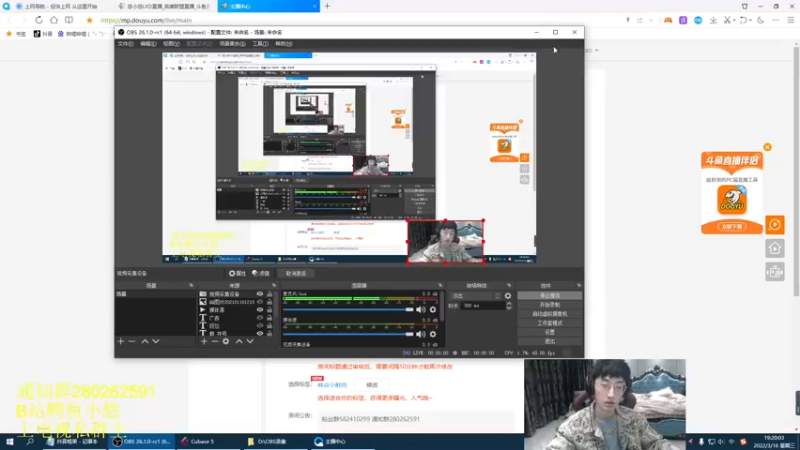Select the 视频采集设备 source row
This screenshot has width=800, height=450.
(x=236, y=294)
